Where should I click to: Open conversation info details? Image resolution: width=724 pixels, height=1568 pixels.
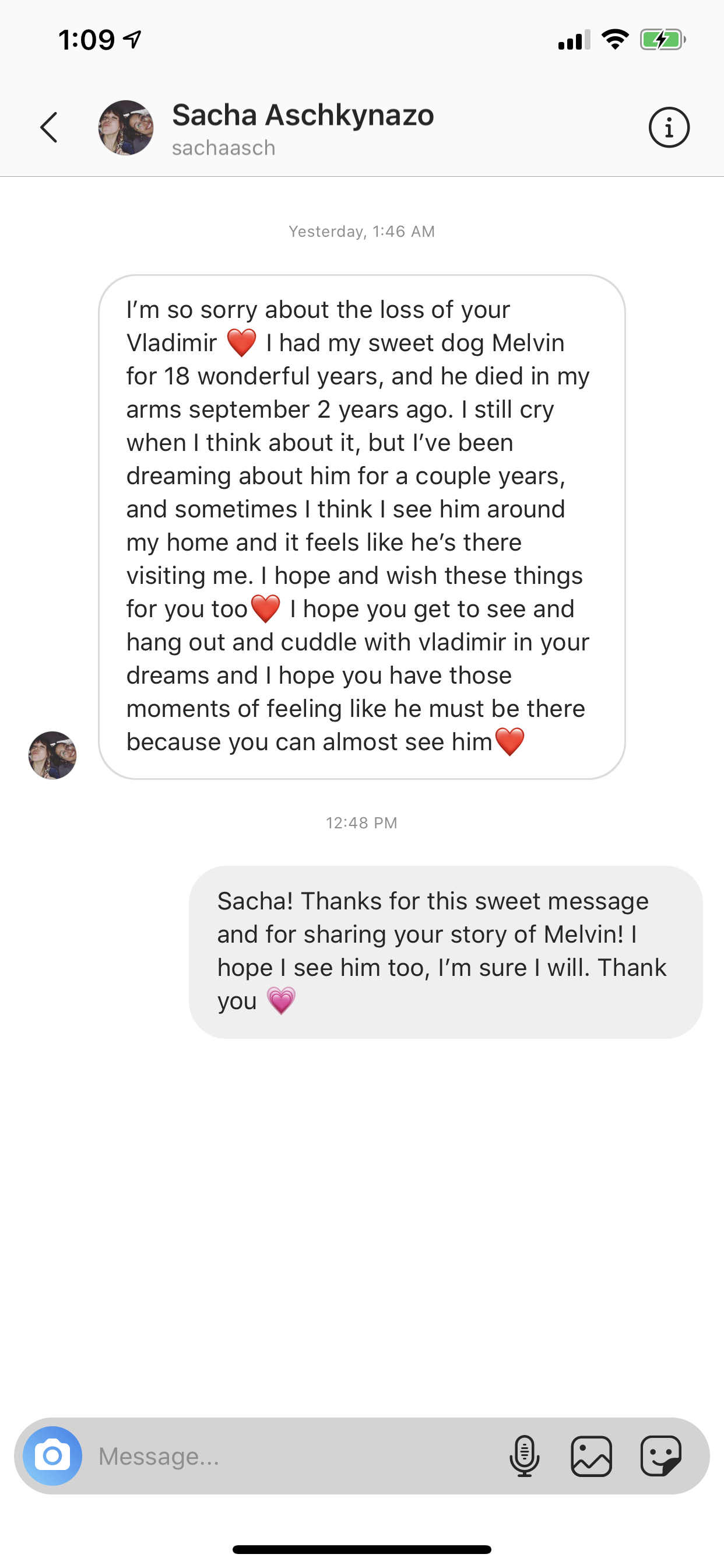point(669,128)
